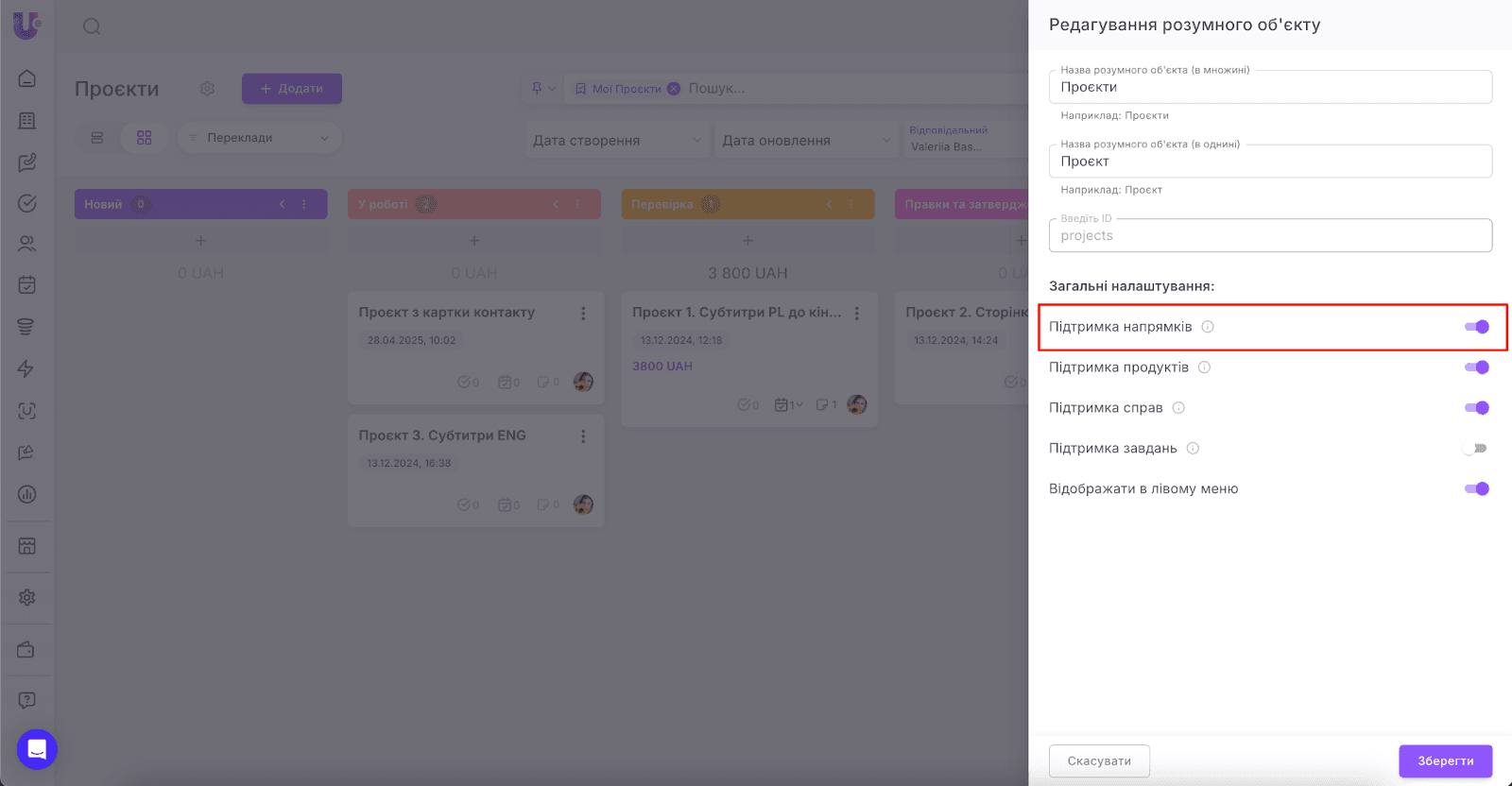Open scan frame icon in sidebar
This screenshot has width=1512, height=786.
tap(27, 411)
